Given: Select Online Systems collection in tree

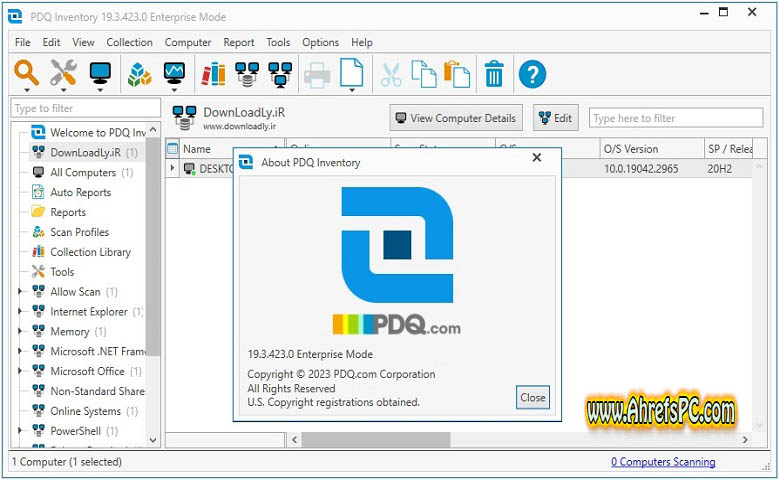Looking at the screenshot, I should pyautogui.click(x=85, y=411).
